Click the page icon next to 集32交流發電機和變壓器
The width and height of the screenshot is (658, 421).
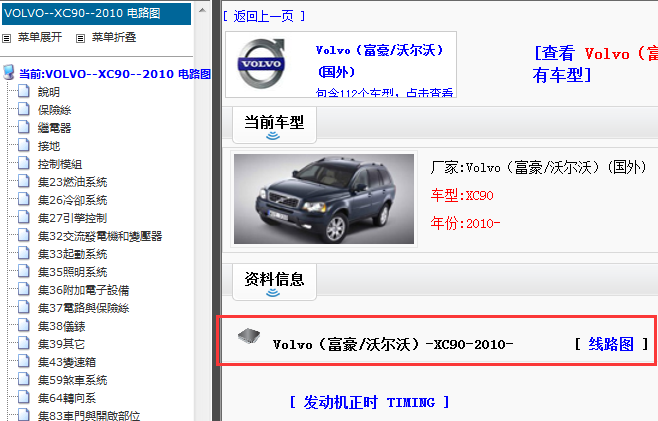click(24, 235)
